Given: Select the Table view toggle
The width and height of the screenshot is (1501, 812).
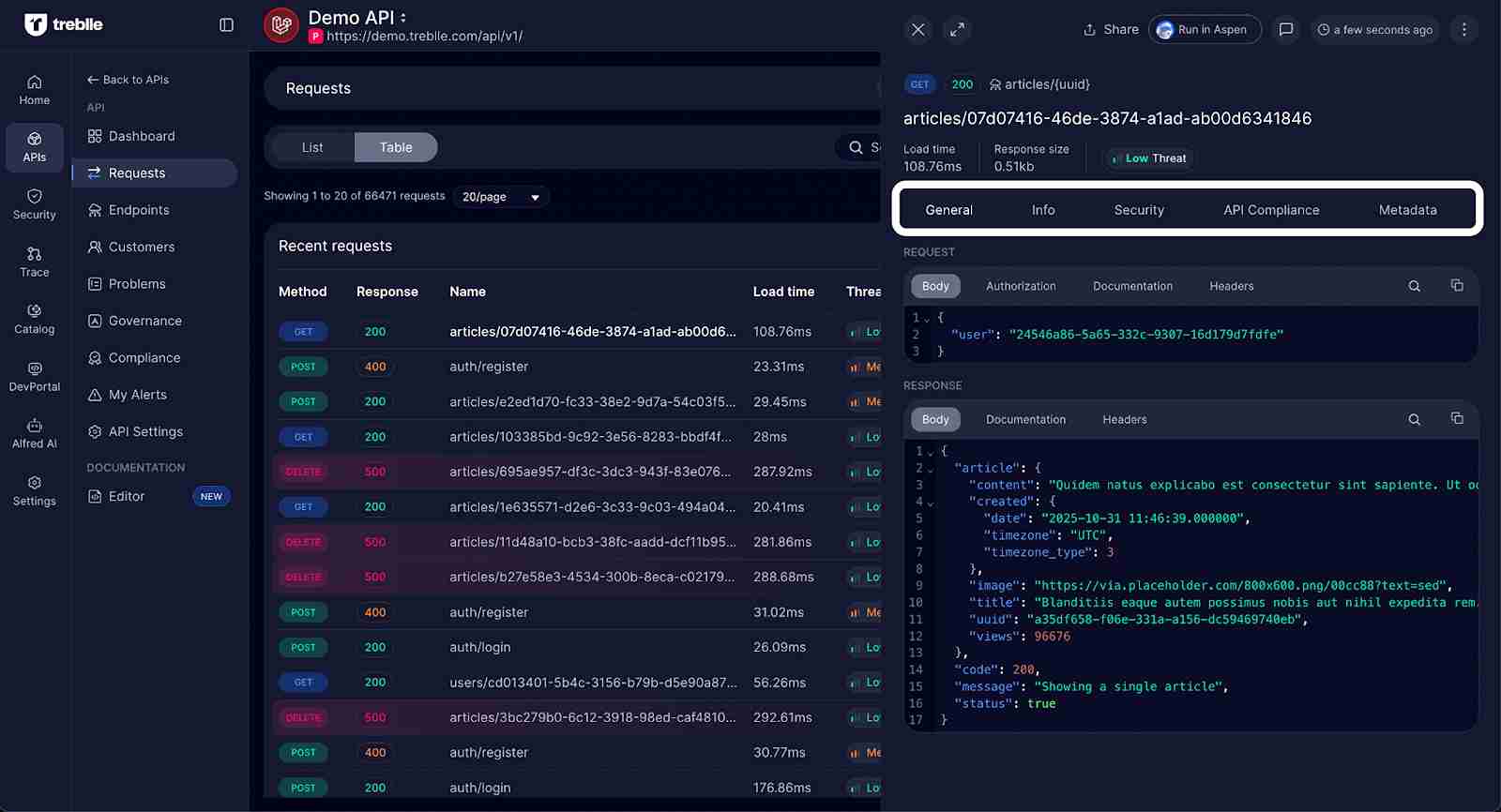Looking at the screenshot, I should point(396,147).
